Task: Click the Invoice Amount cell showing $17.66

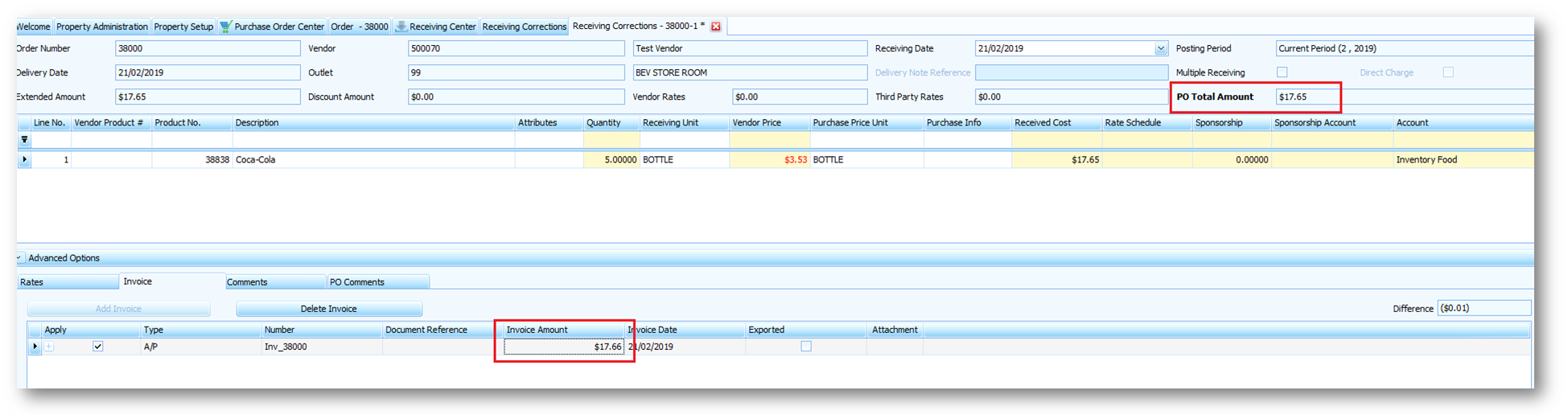Action: coord(563,347)
